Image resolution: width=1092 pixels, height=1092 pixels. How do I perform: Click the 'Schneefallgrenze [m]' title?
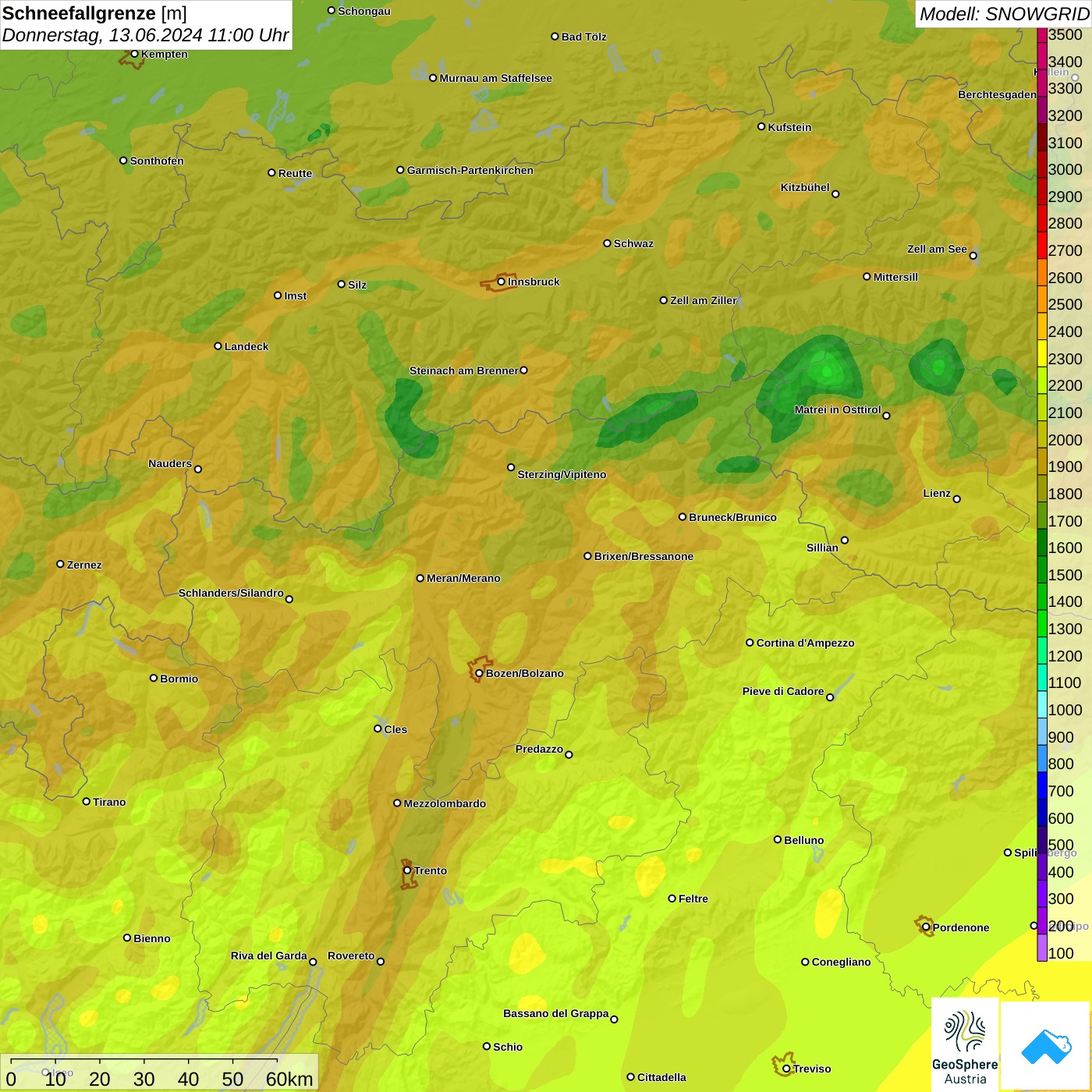94,13
